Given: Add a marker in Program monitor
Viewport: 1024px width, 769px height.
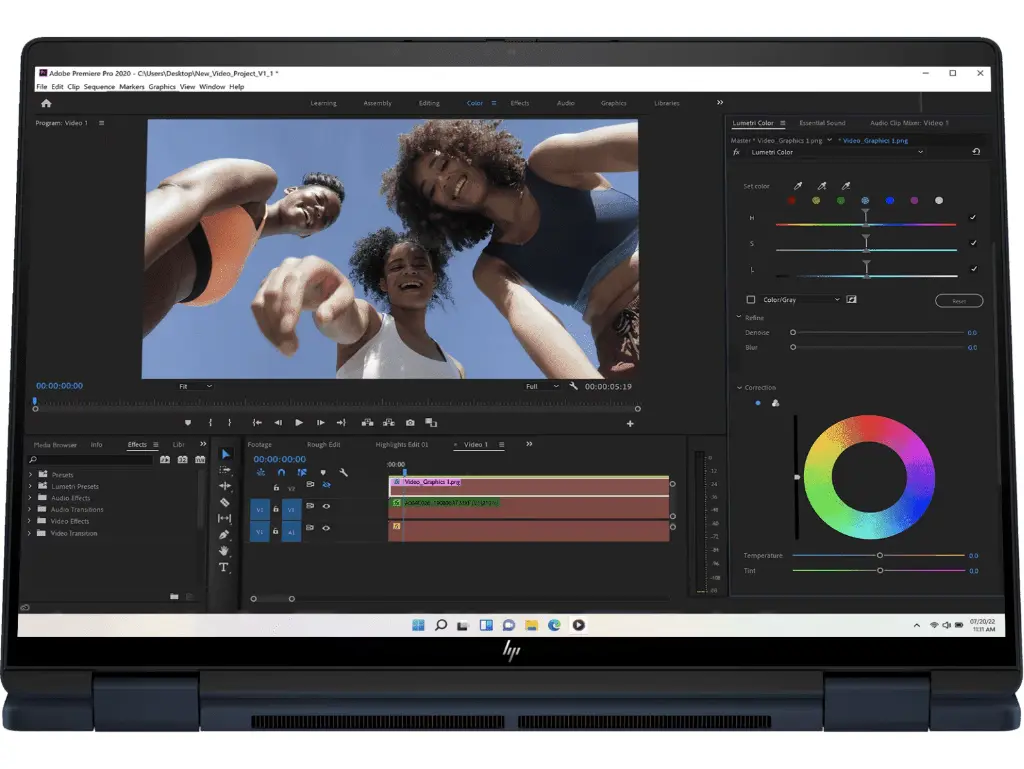Looking at the screenshot, I should tap(188, 423).
